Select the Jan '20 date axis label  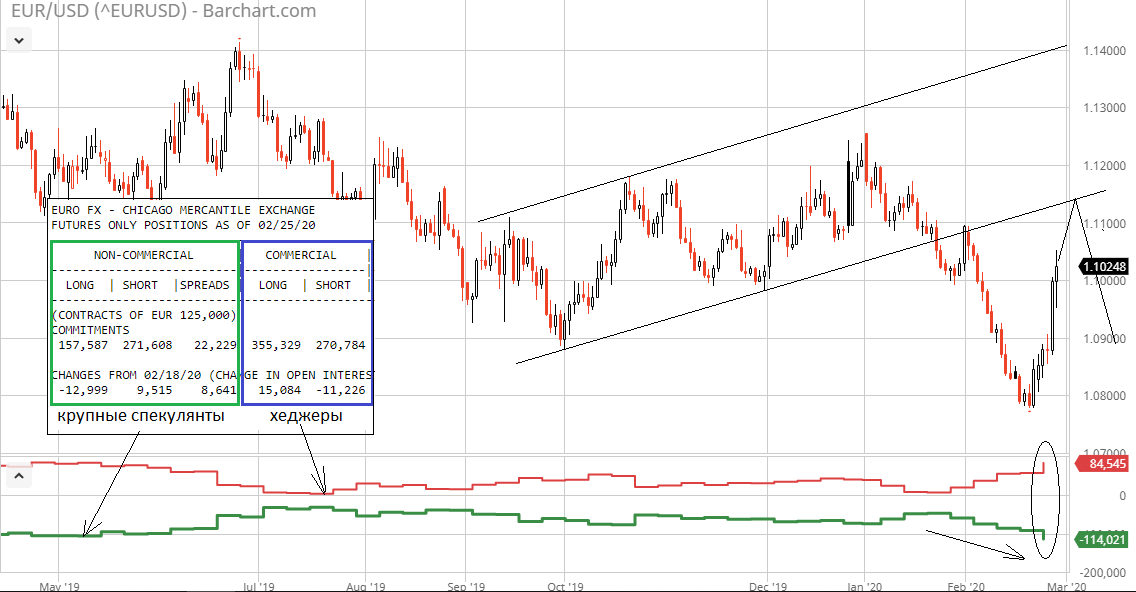(864, 583)
